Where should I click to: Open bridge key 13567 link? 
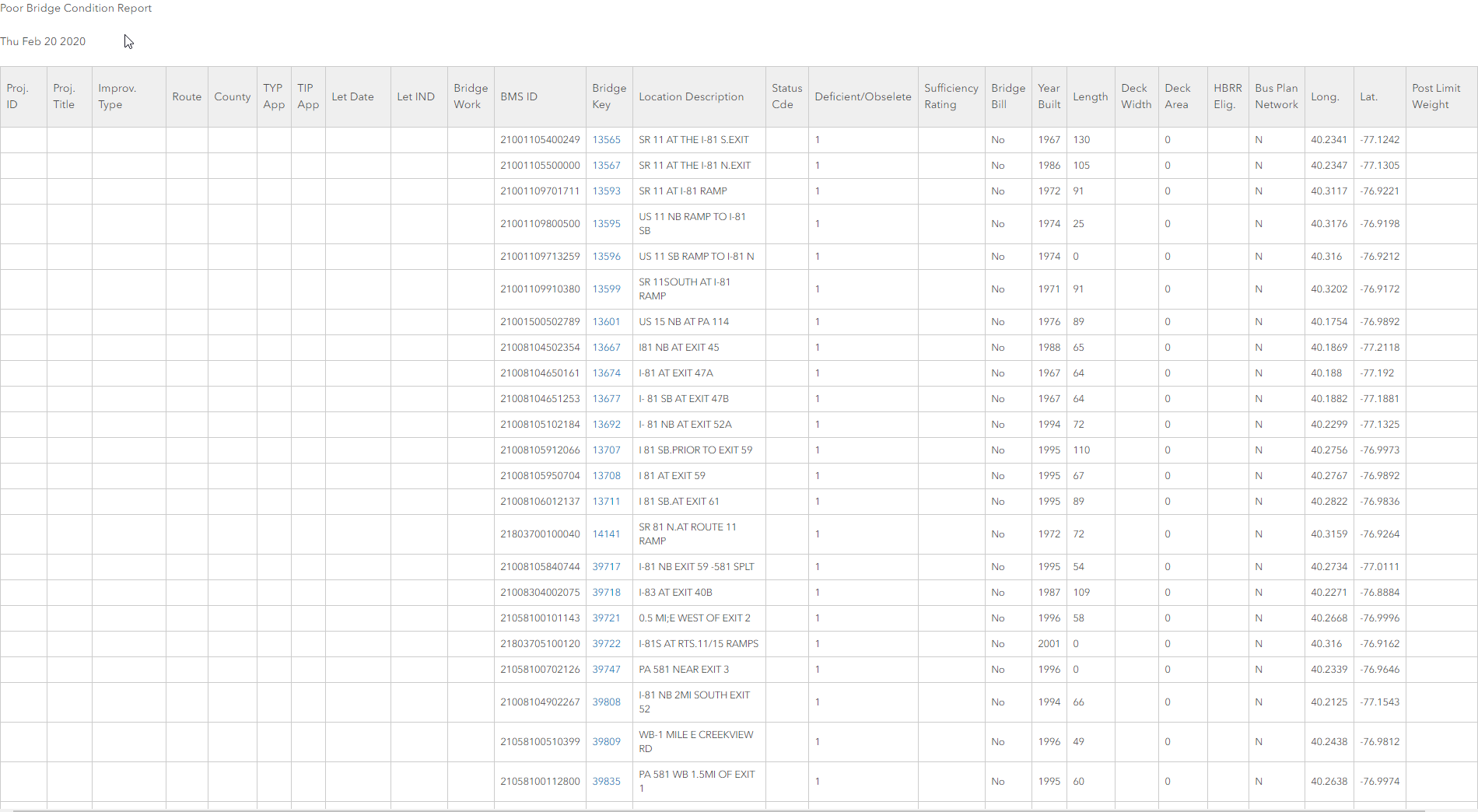pos(606,166)
